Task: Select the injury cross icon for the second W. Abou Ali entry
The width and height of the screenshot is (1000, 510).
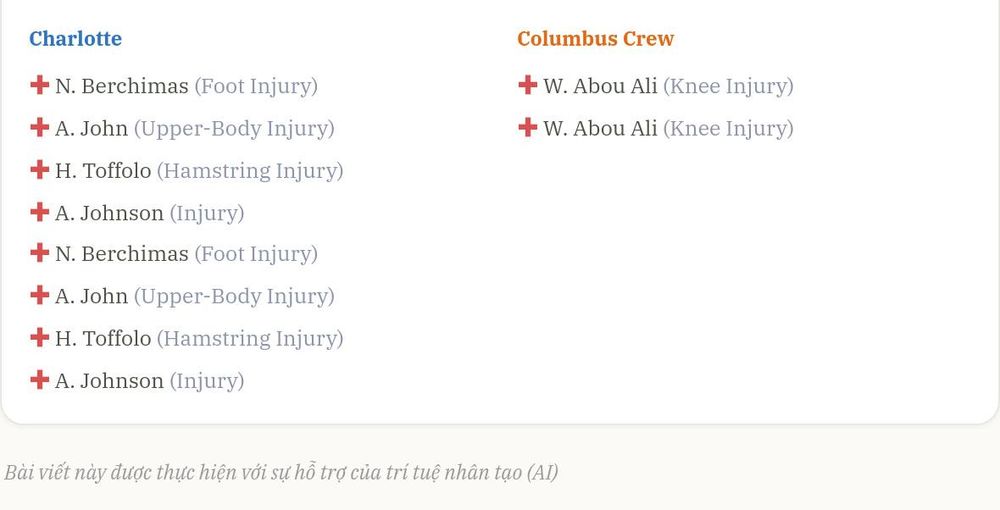Action: pyautogui.click(x=527, y=127)
